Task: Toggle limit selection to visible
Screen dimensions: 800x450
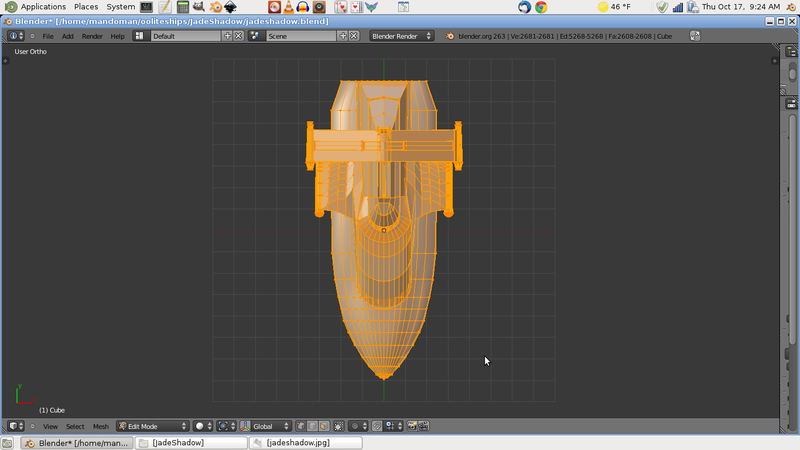Action: 338,426
